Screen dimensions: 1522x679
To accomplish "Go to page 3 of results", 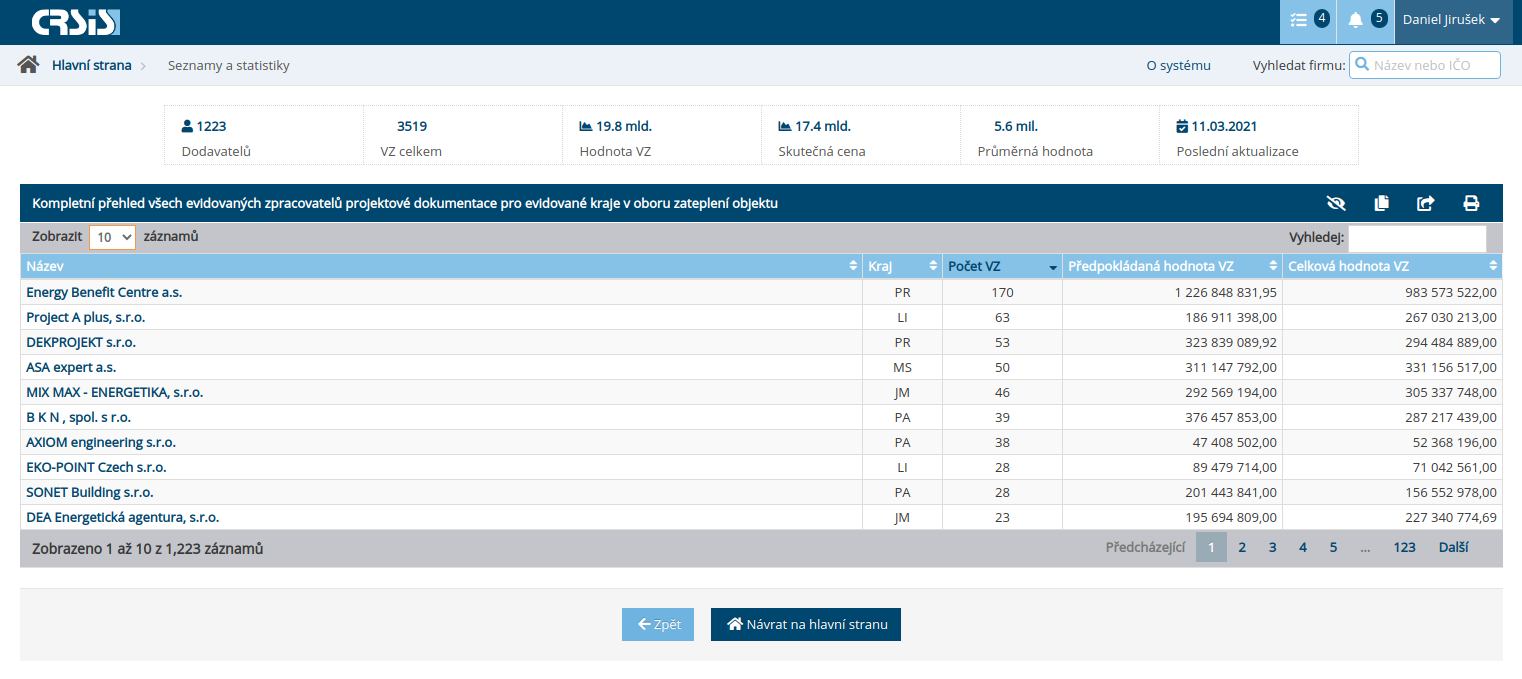I will [1272, 547].
